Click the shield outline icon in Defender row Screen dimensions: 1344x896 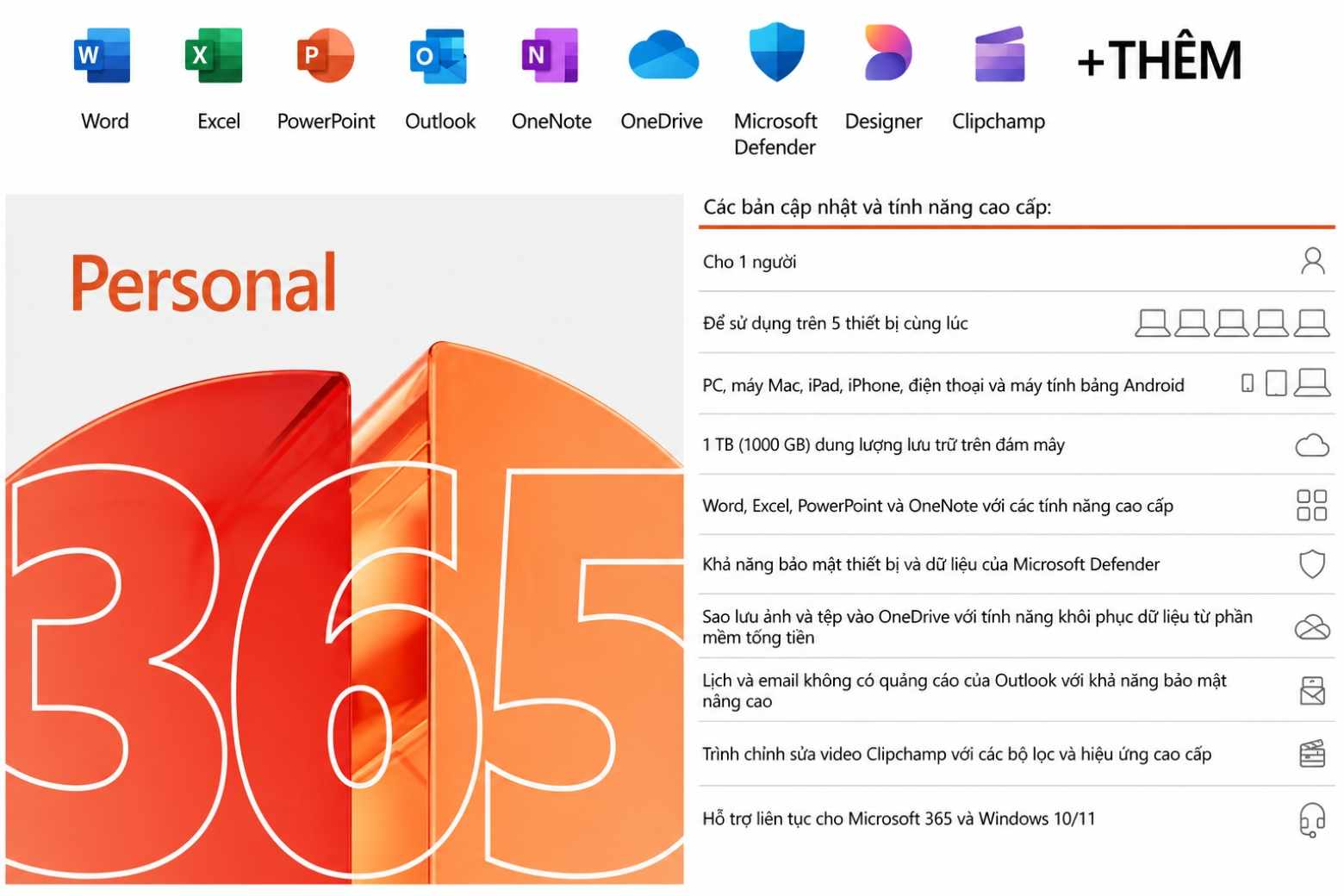coord(1311,564)
